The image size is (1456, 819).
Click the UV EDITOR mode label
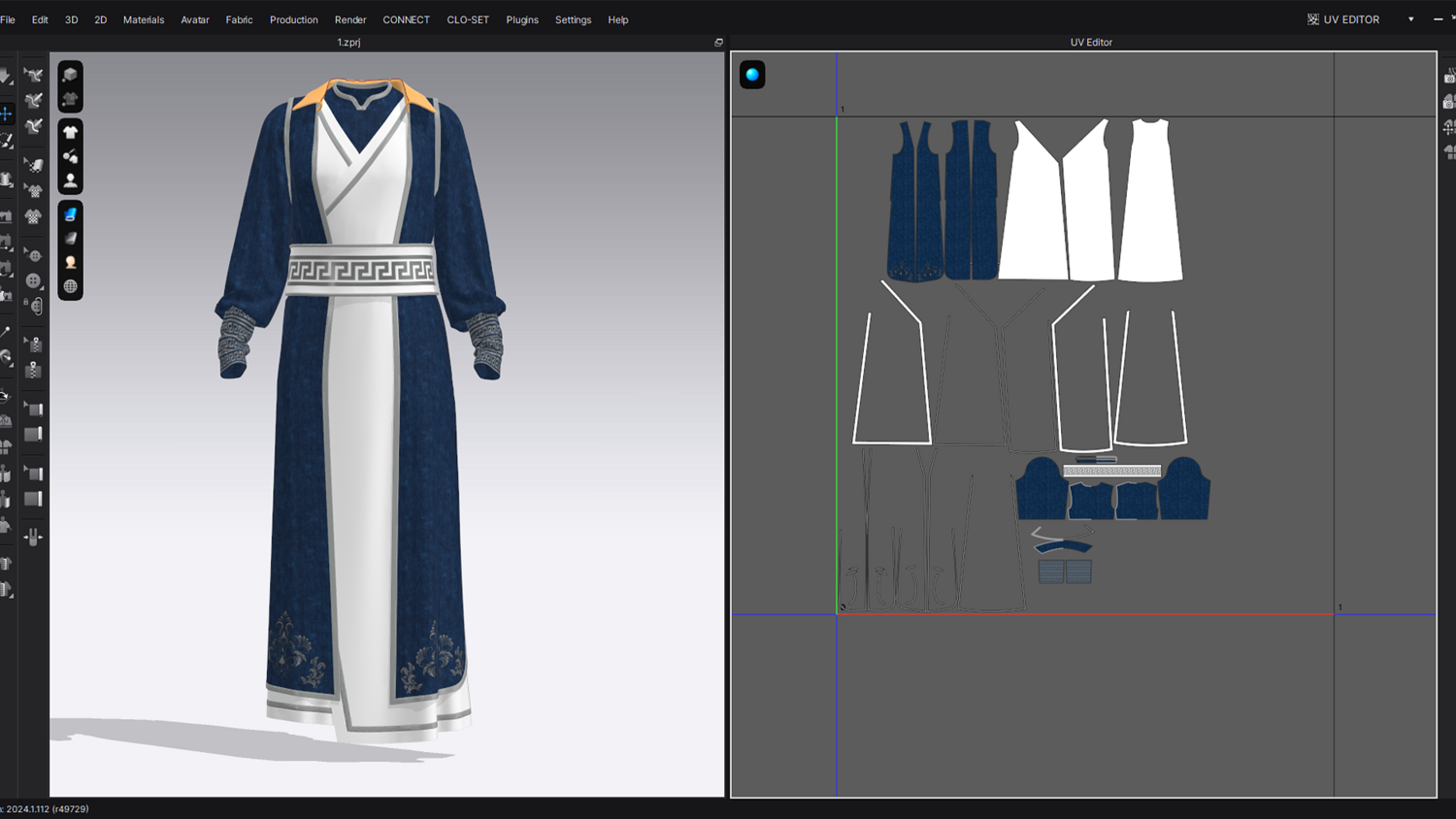(1351, 19)
